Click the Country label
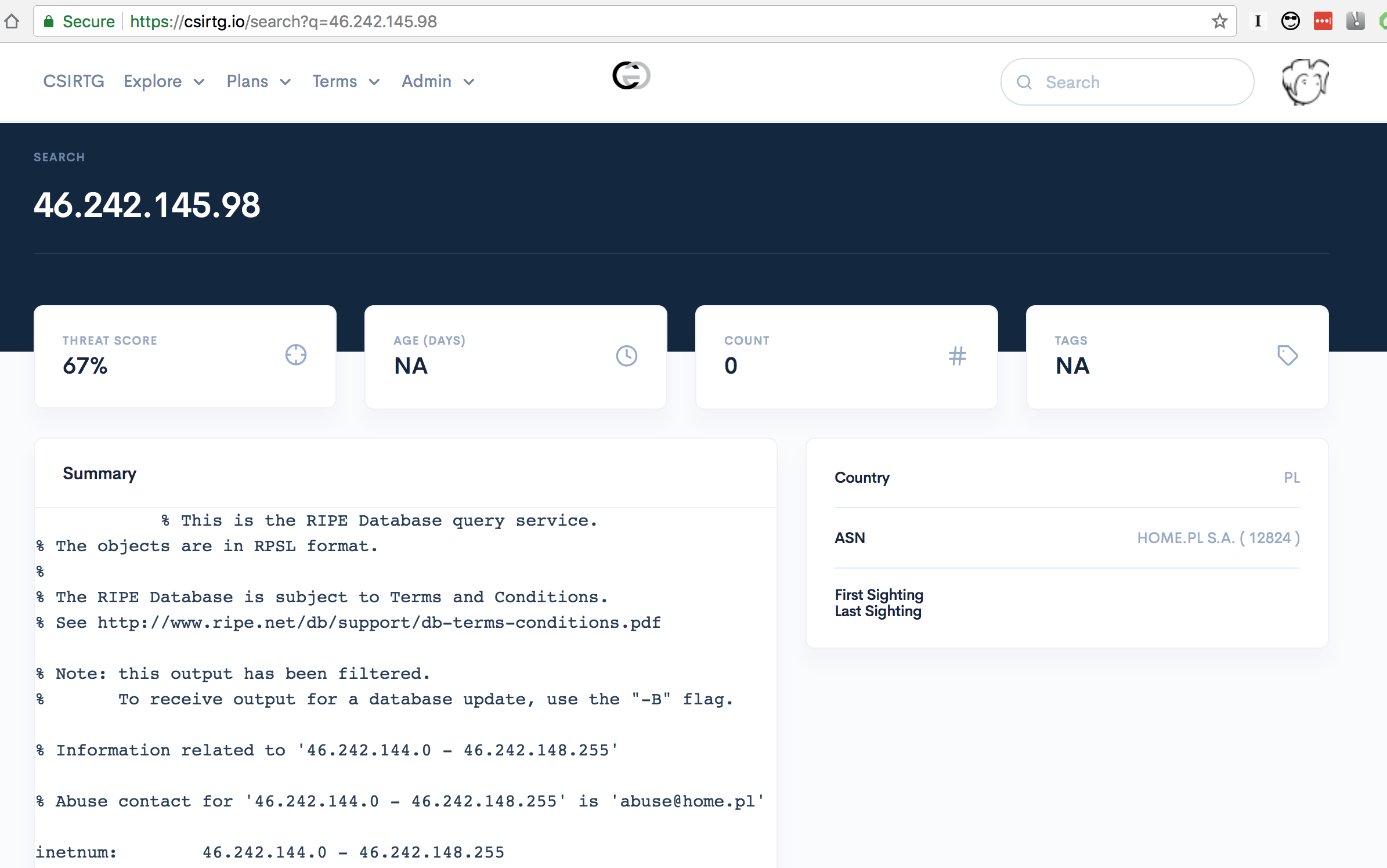Viewport: 1387px width, 868px height. click(862, 478)
